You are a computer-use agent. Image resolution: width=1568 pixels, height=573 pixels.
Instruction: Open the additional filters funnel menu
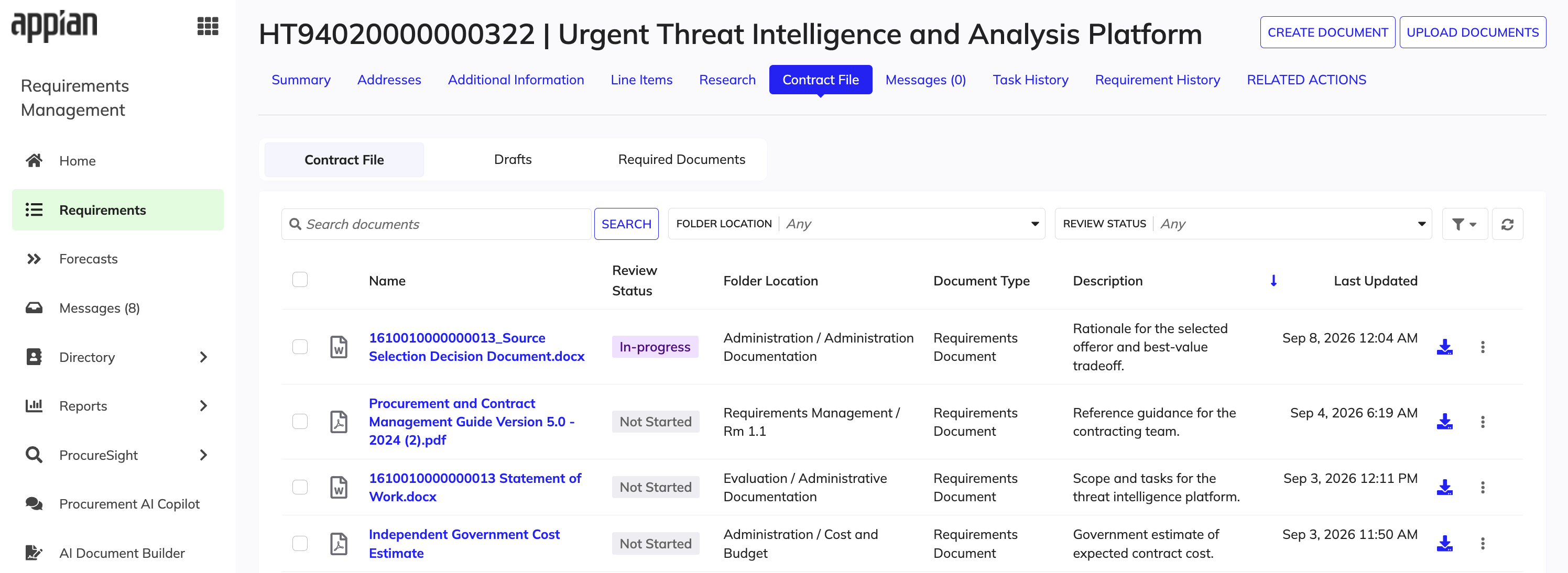pyautogui.click(x=1464, y=225)
